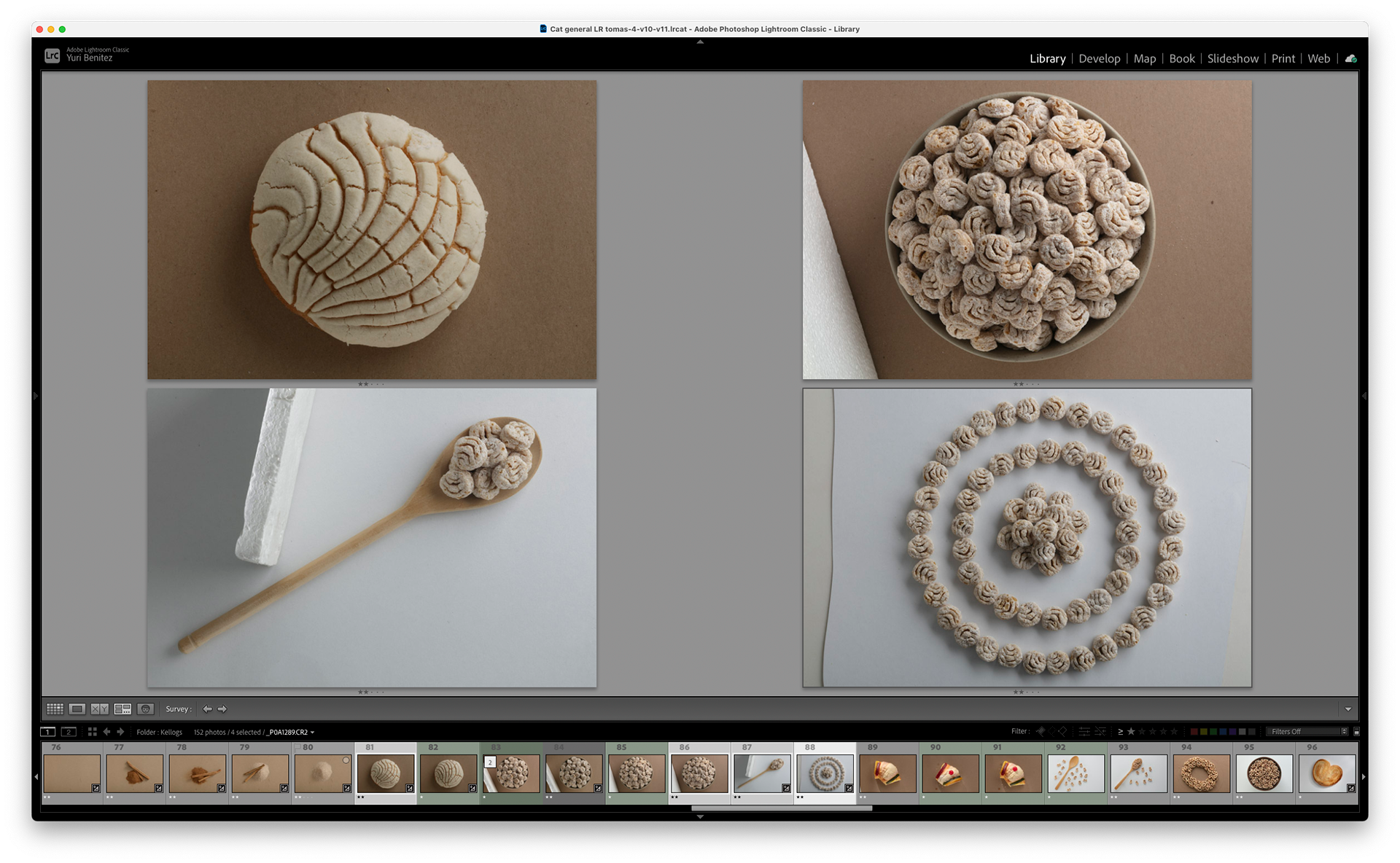Click the cloud sync status icon
The height and width of the screenshot is (863, 1400).
(x=1350, y=58)
